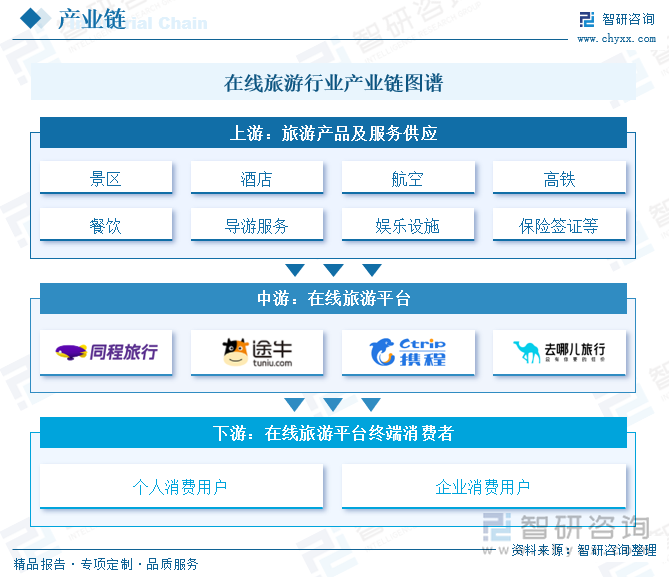The image size is (669, 577).
Task: Select the 娱乐设施 box
Action: coord(408,224)
